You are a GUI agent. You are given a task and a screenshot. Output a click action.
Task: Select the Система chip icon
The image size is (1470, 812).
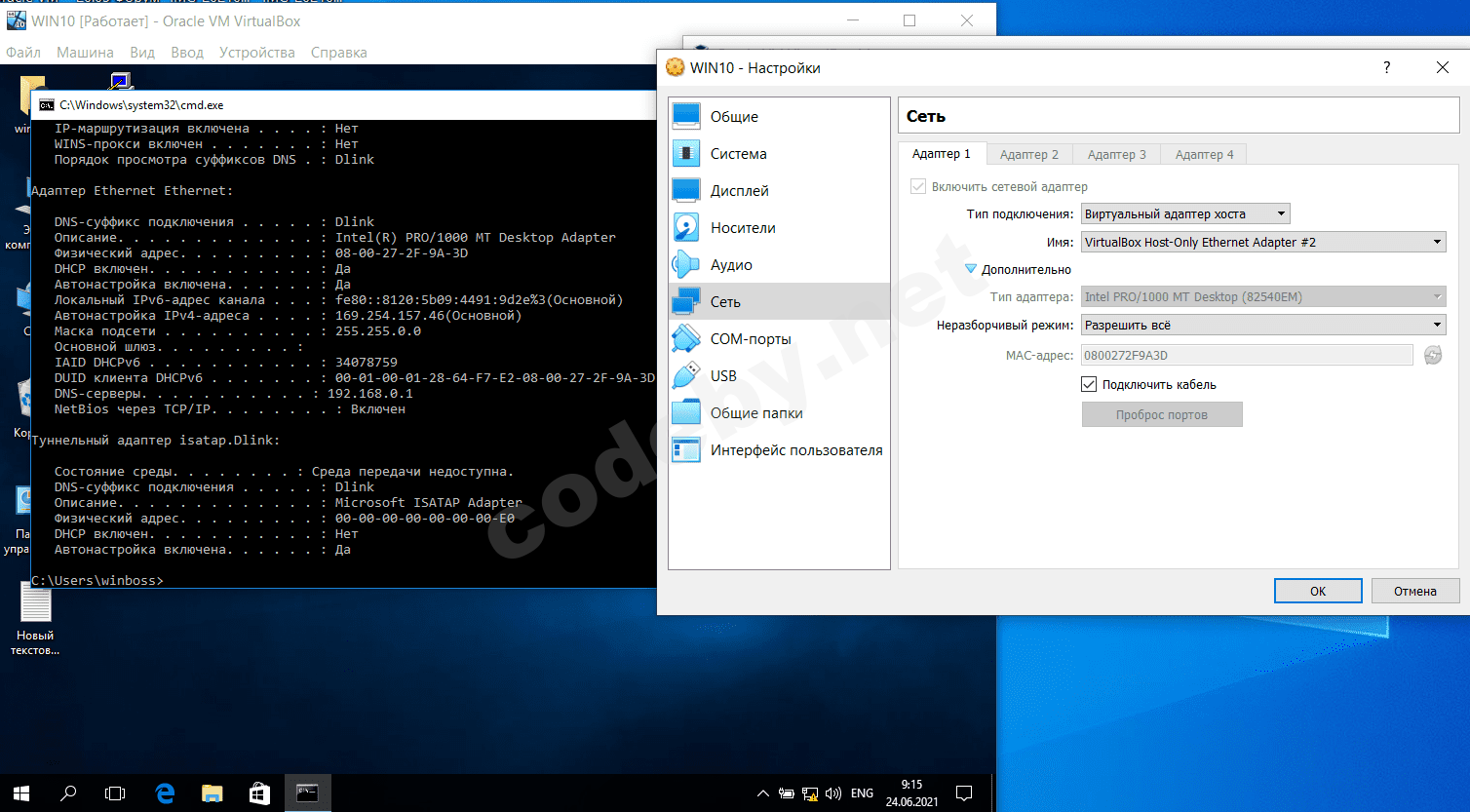click(x=686, y=153)
